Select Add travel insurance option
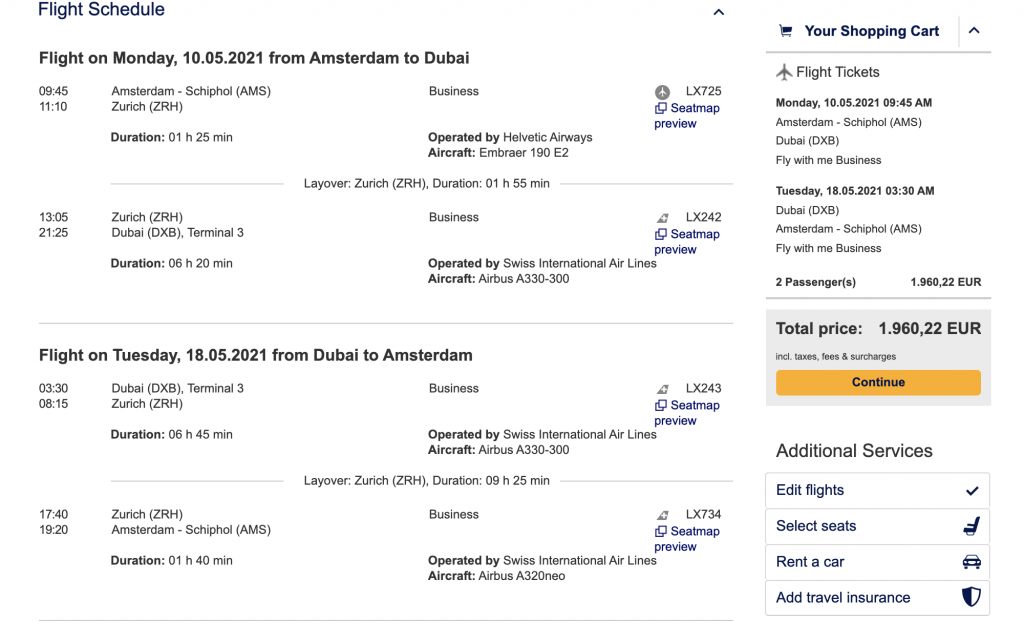1024x622 pixels. coord(843,598)
